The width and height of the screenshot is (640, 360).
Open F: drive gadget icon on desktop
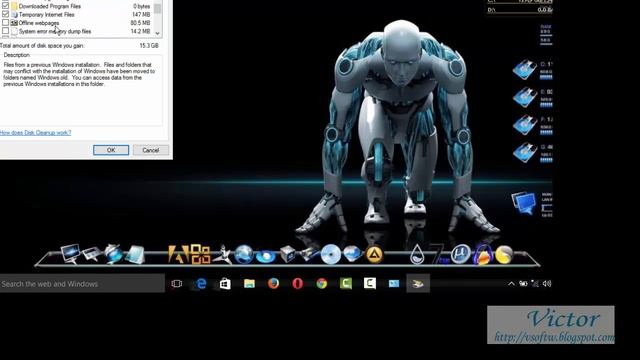(525, 125)
